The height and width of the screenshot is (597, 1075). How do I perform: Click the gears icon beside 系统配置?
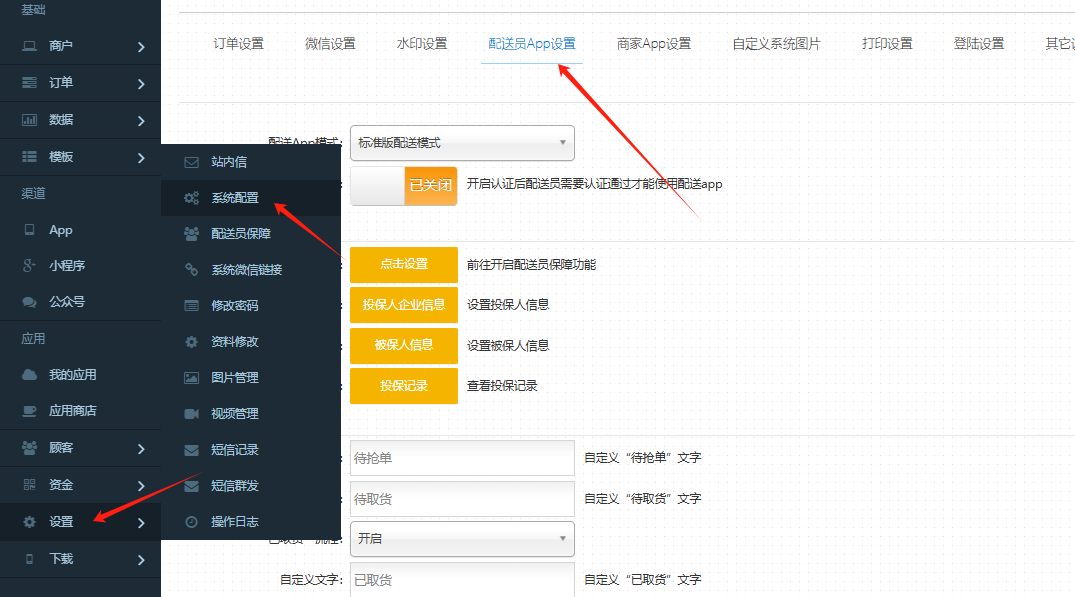tap(191, 198)
